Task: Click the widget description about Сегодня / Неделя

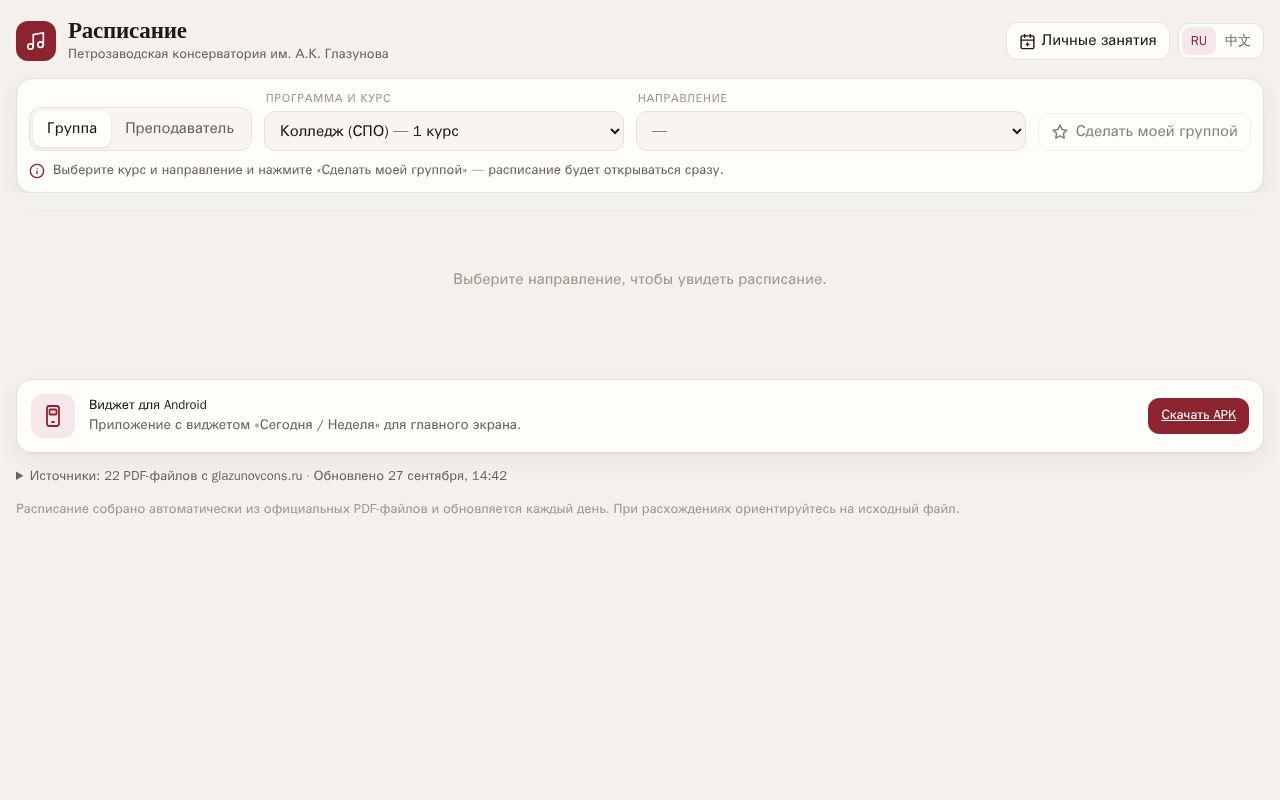Action: 305,425
